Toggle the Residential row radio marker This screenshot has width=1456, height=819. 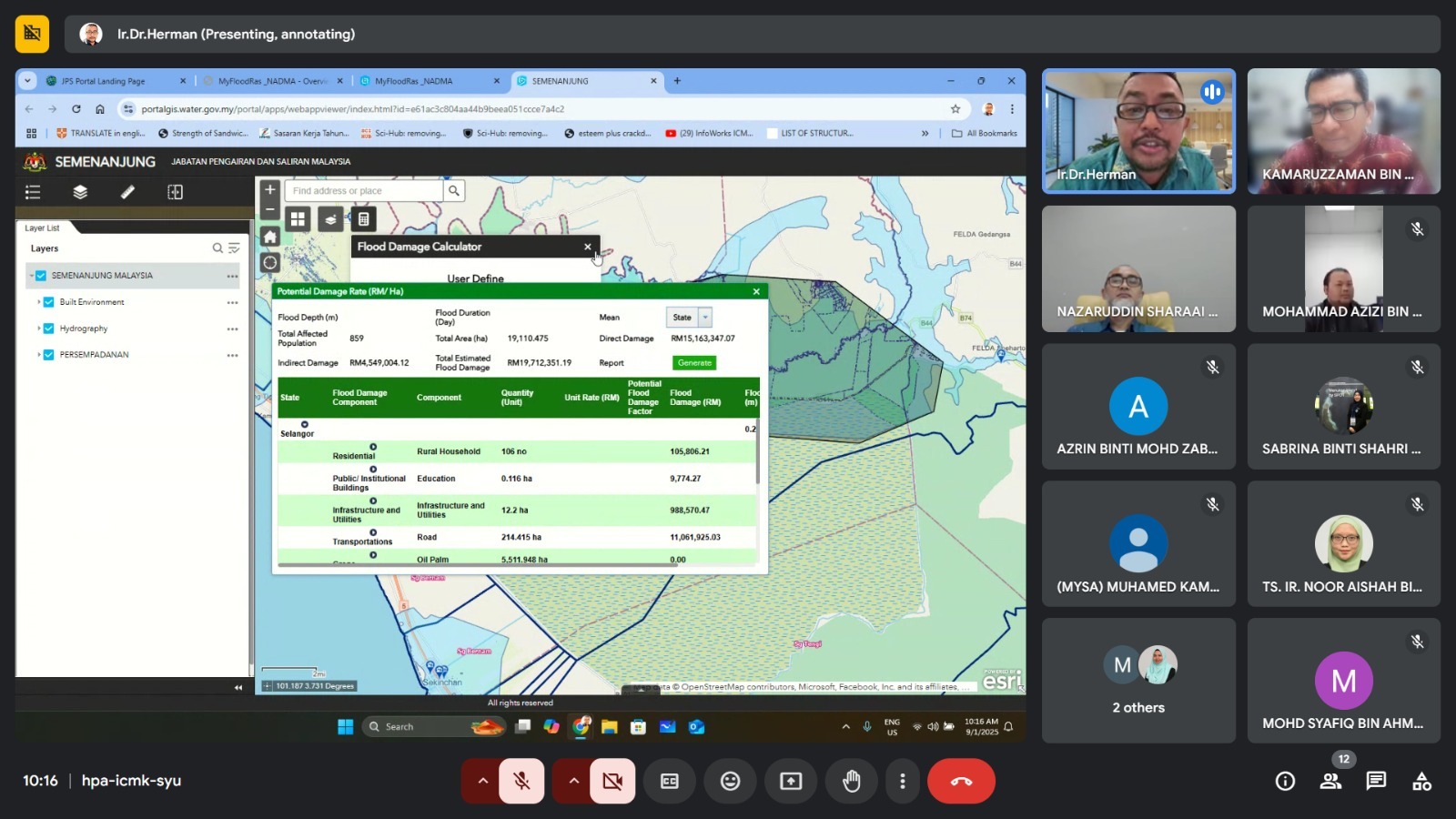pos(373,447)
